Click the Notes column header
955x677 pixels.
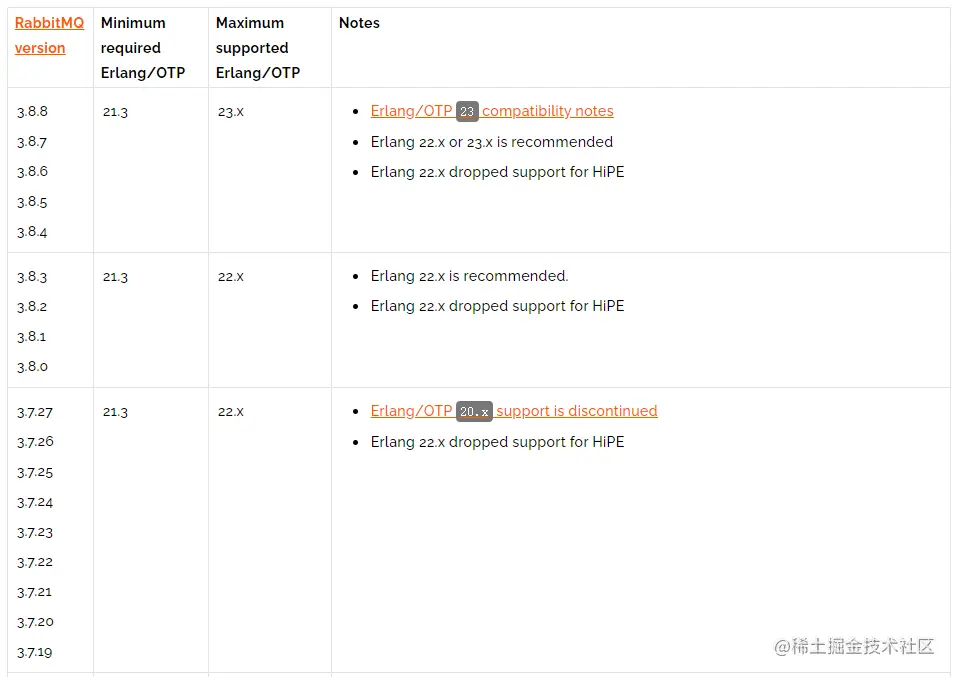tap(359, 23)
